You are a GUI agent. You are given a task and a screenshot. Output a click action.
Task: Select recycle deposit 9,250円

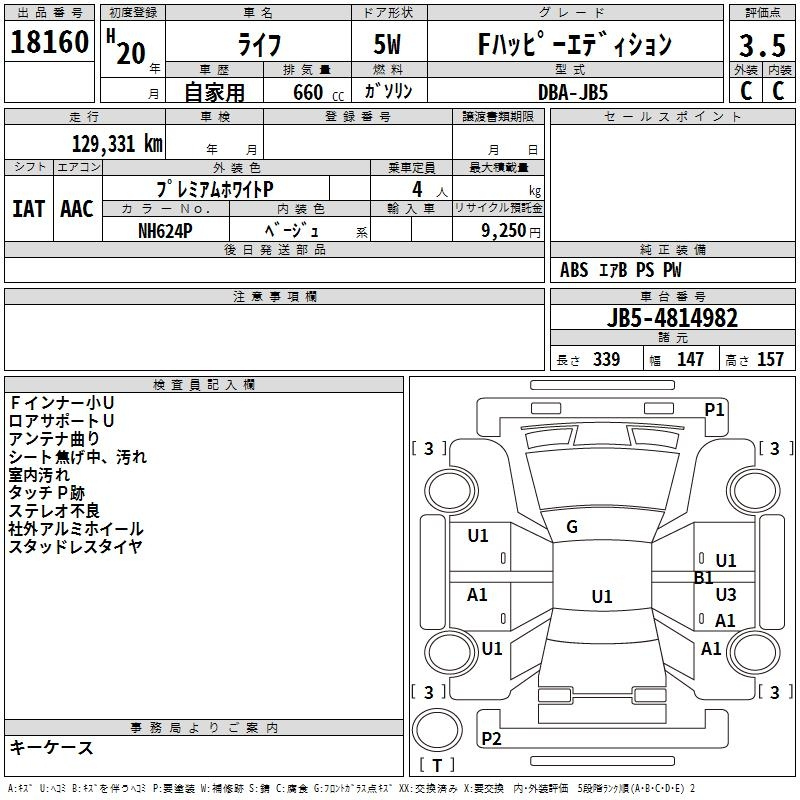(511, 231)
